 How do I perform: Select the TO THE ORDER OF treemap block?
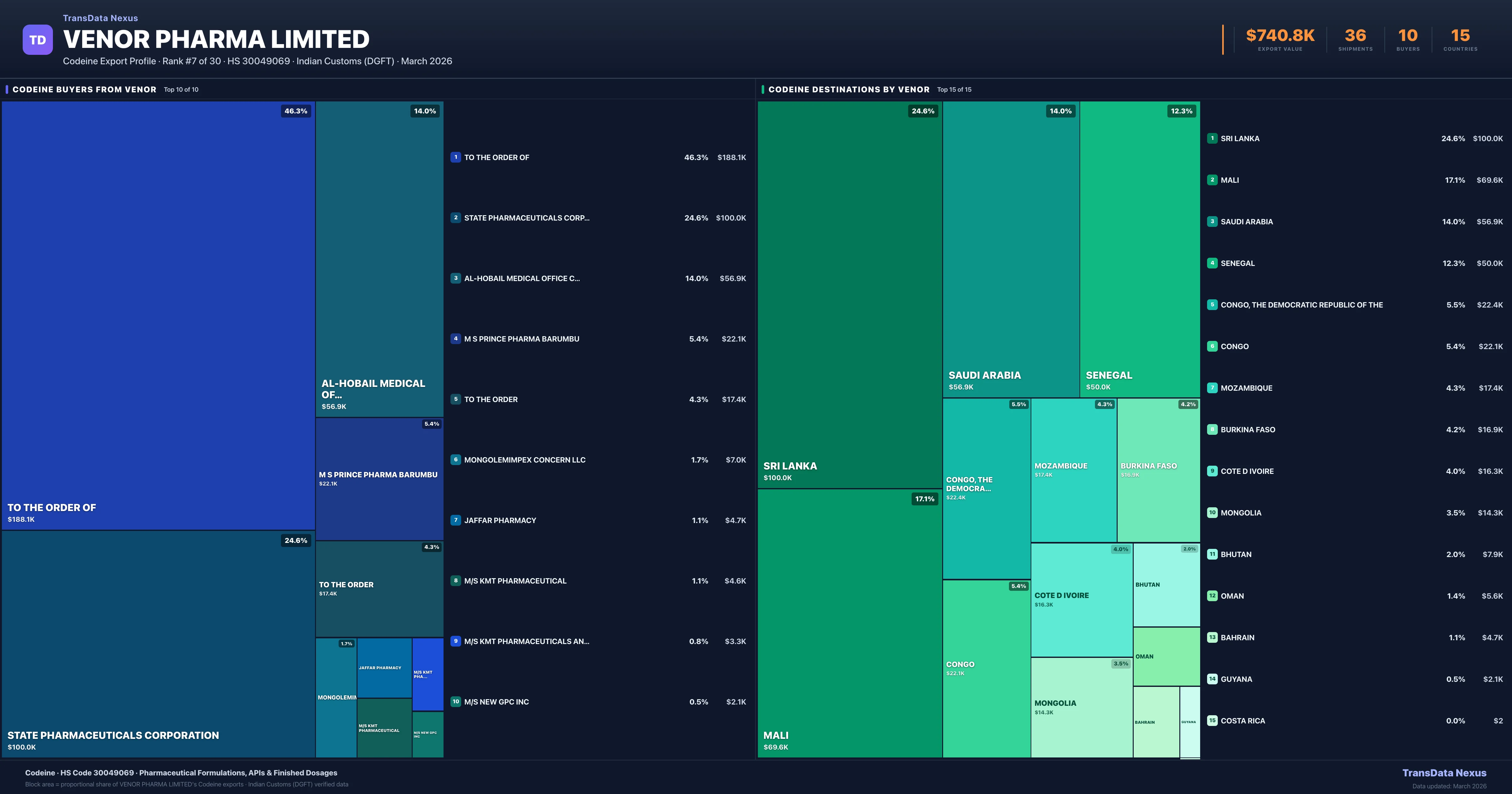pos(158,317)
